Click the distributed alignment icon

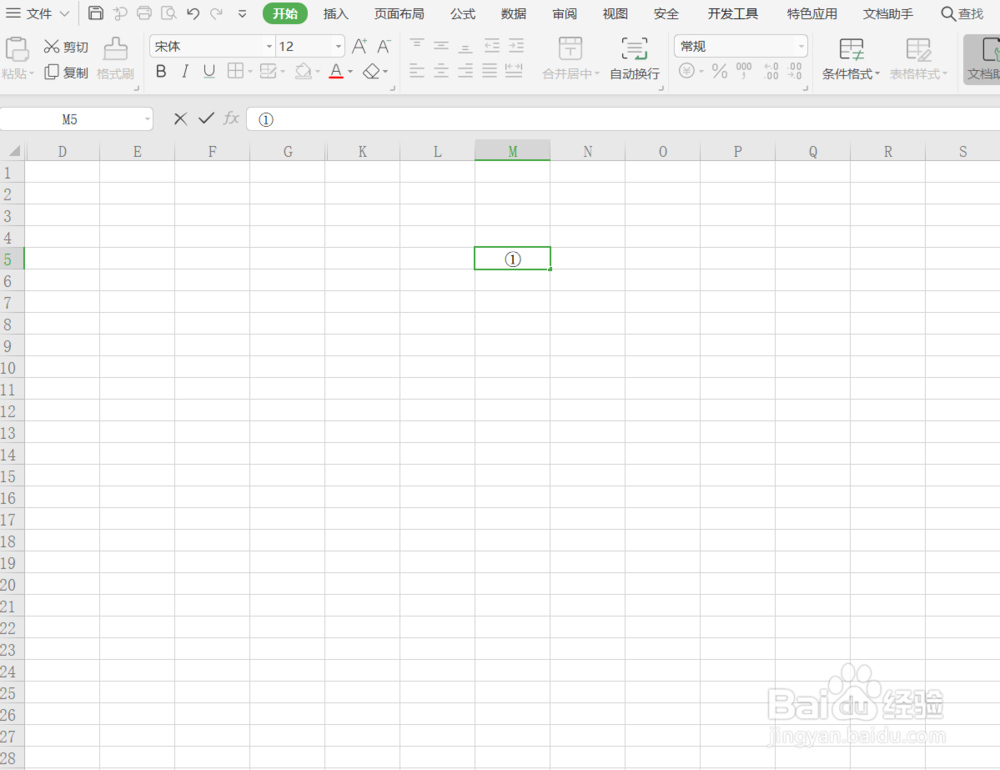pos(514,71)
